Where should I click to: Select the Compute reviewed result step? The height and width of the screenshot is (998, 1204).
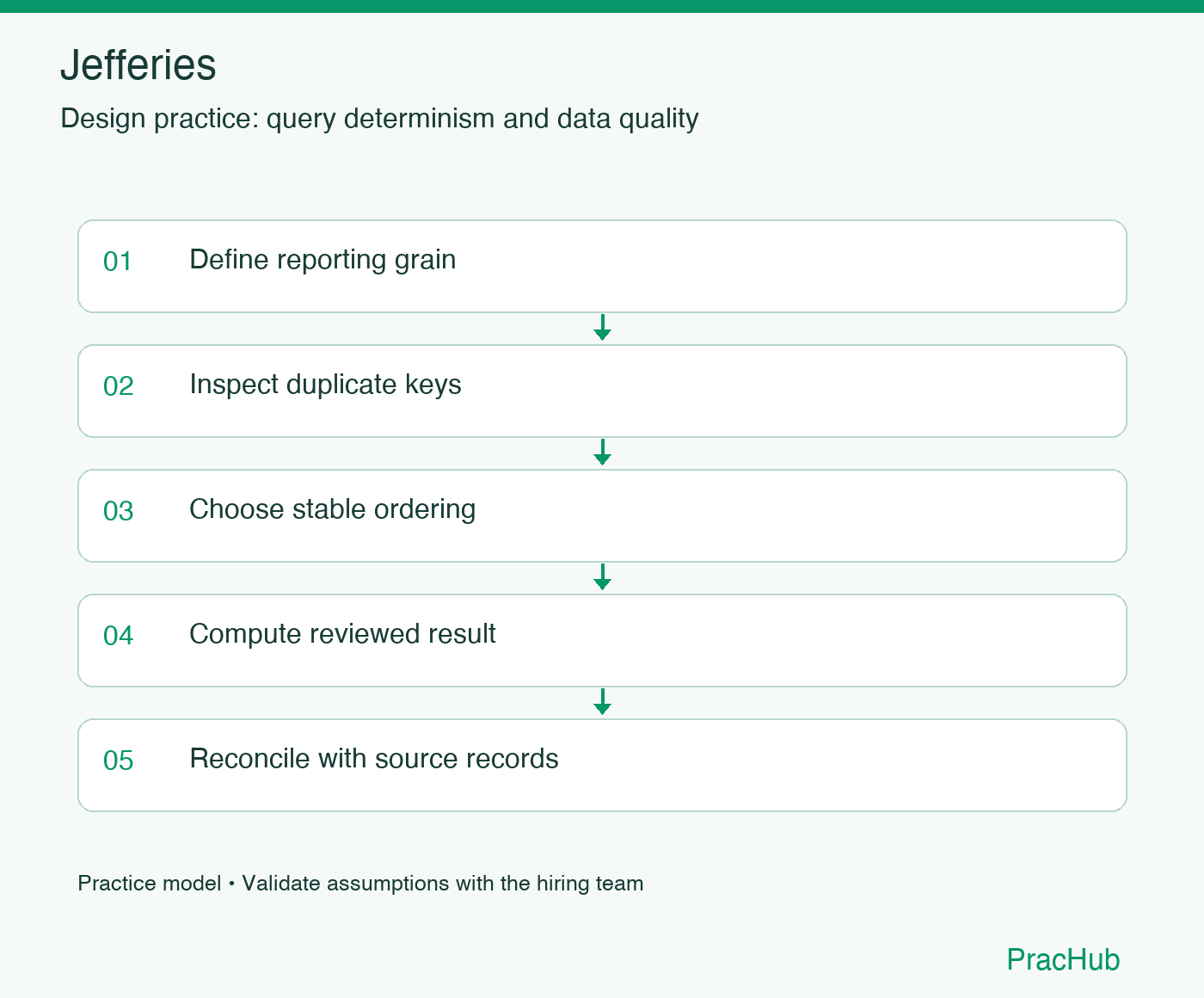click(x=602, y=640)
